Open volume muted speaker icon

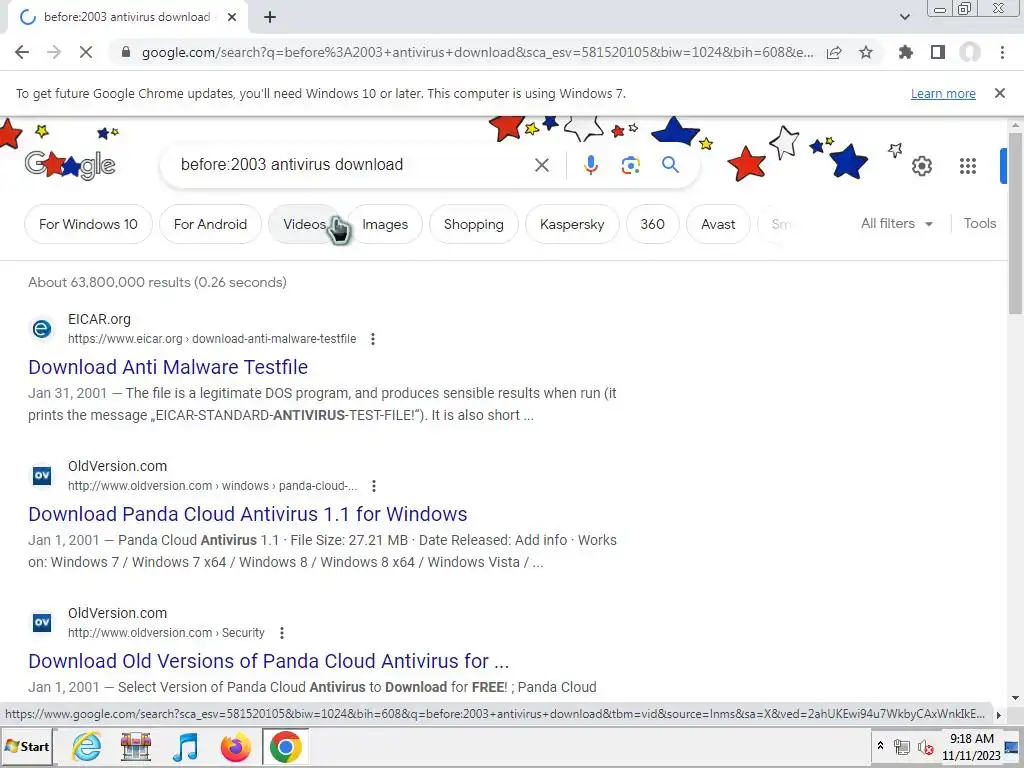925,746
